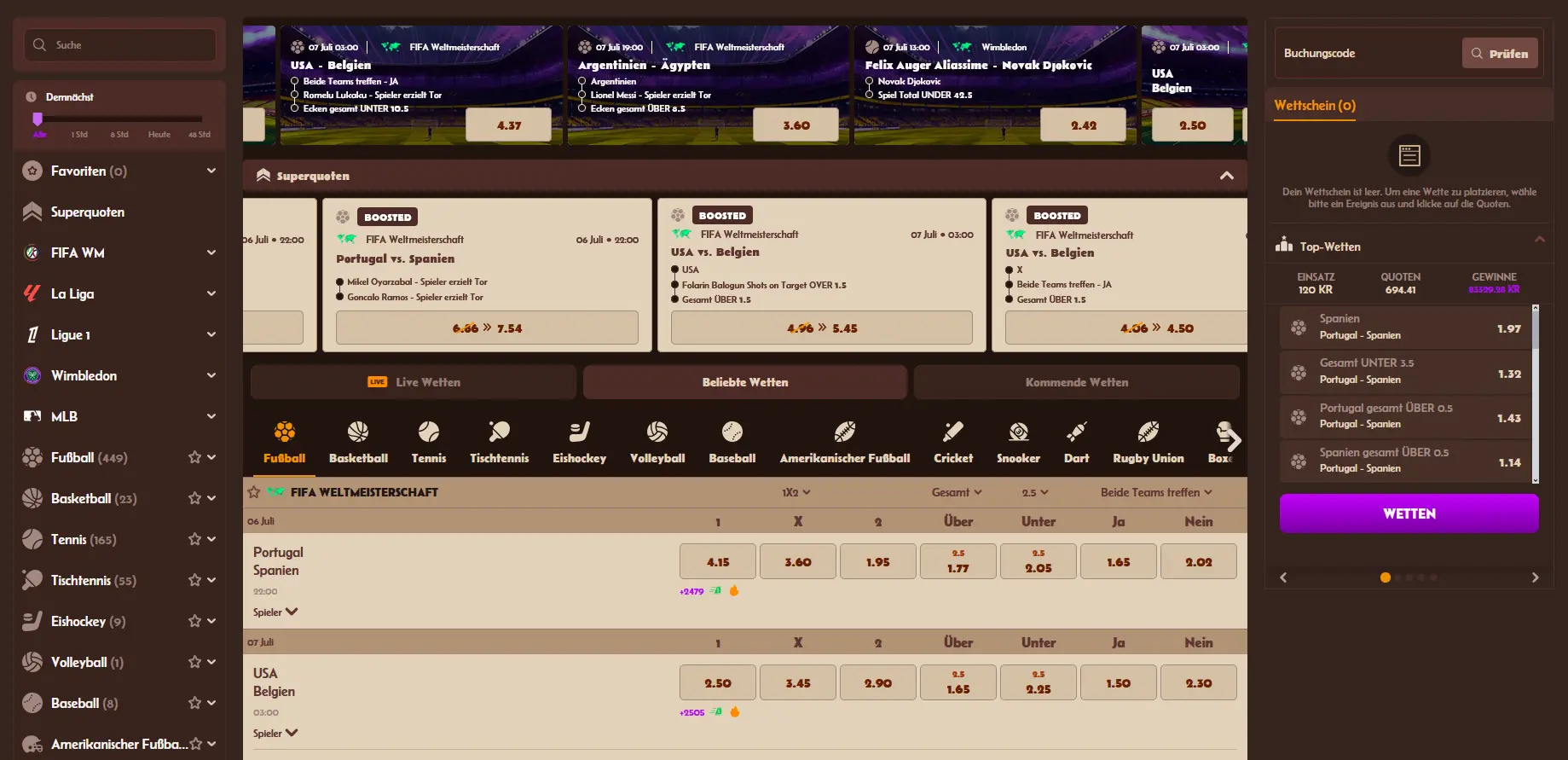Click the Prüfen button

pyautogui.click(x=1500, y=53)
